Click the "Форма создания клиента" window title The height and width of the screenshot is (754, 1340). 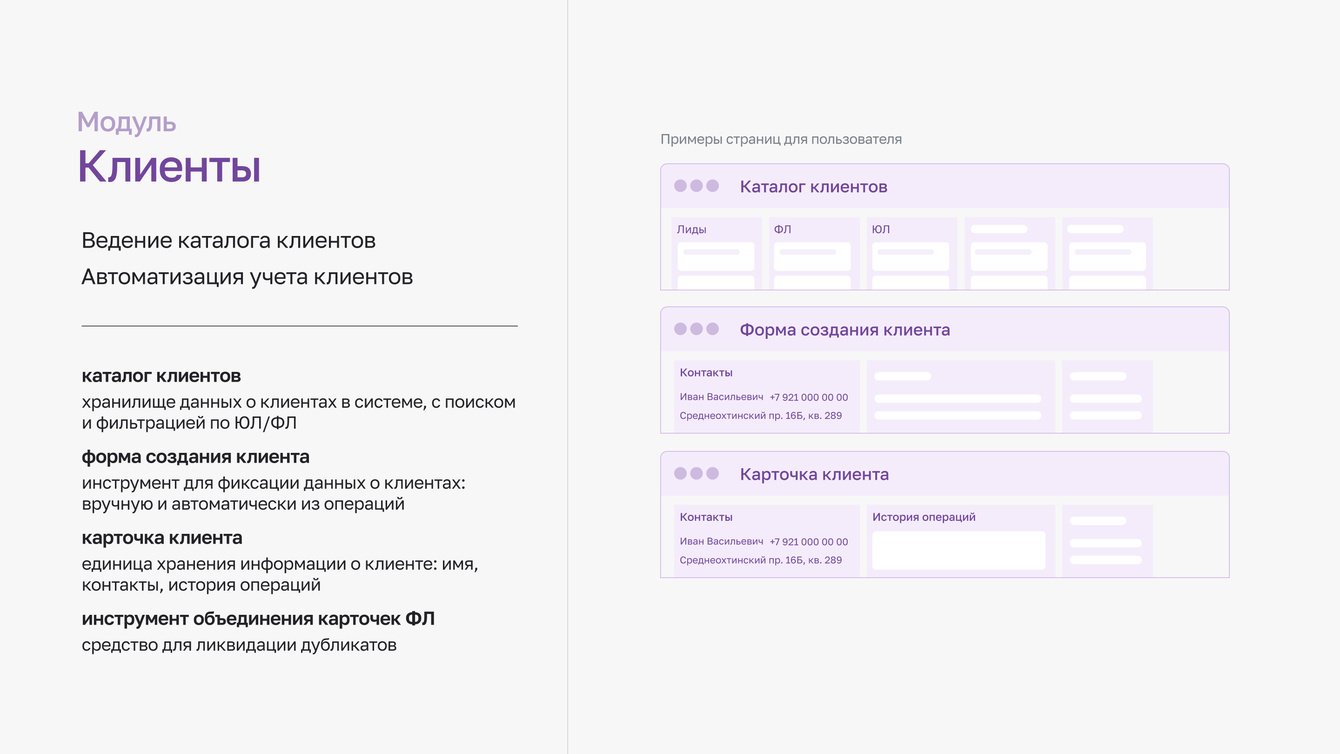point(845,330)
